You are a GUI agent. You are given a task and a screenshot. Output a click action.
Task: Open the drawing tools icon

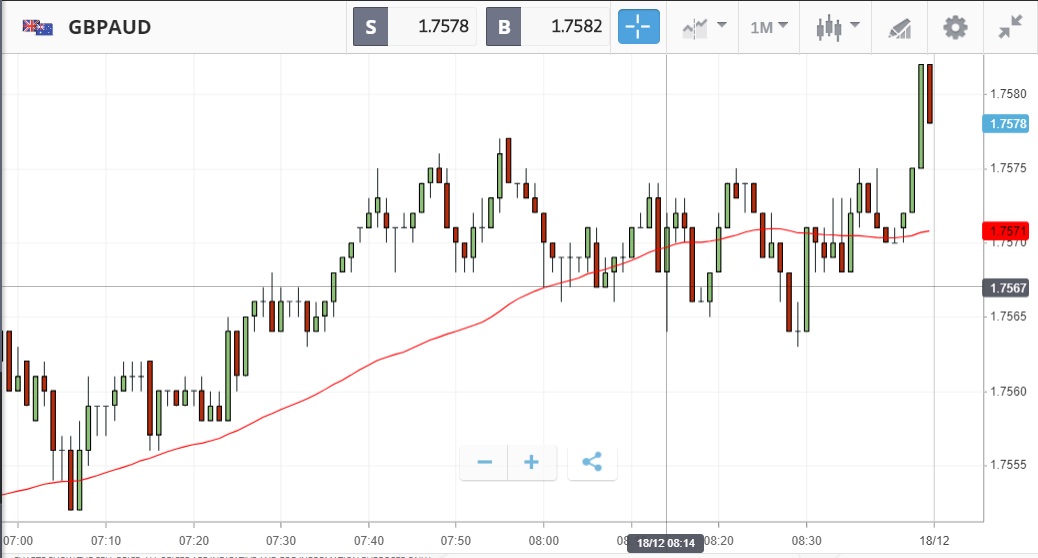click(x=899, y=27)
